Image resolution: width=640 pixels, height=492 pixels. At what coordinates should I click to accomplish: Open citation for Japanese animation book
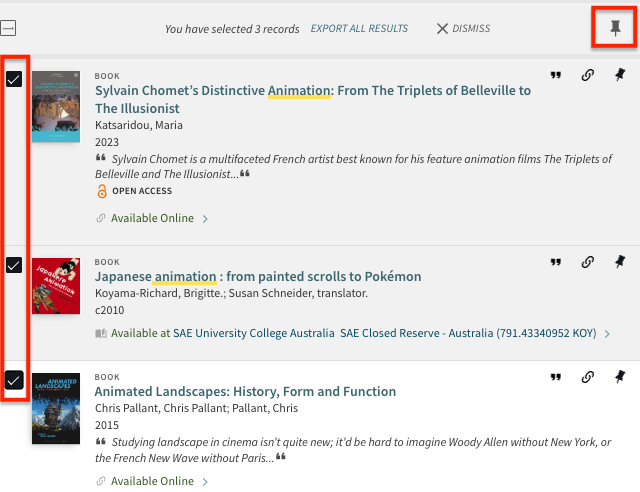[x=556, y=262]
